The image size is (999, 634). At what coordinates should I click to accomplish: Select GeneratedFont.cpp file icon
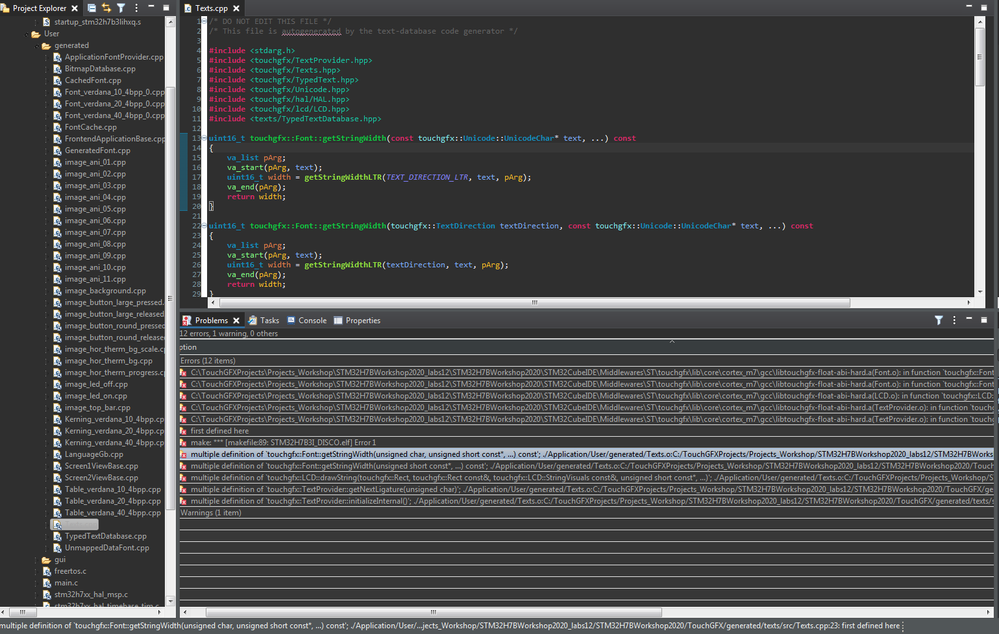tap(57, 150)
